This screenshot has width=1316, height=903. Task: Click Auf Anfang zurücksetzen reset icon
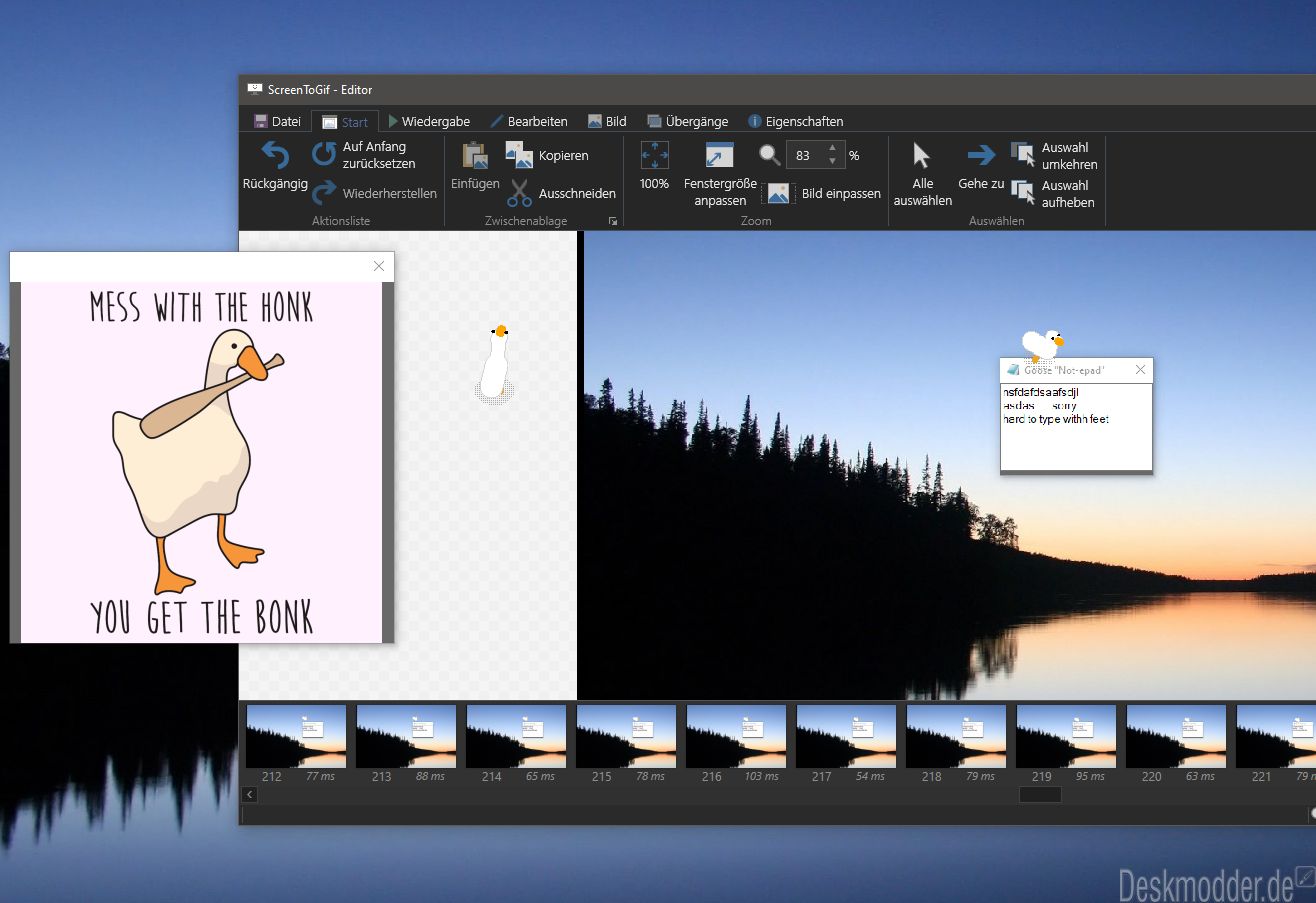[x=324, y=154]
